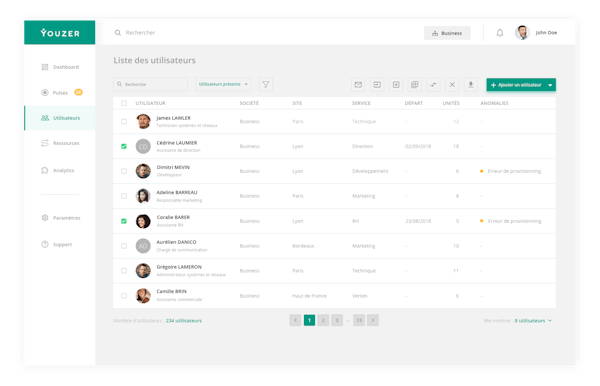Screen dimensions: 600x386
Task: Open the Utilisateurs présents dropdown
Action: click(223, 84)
